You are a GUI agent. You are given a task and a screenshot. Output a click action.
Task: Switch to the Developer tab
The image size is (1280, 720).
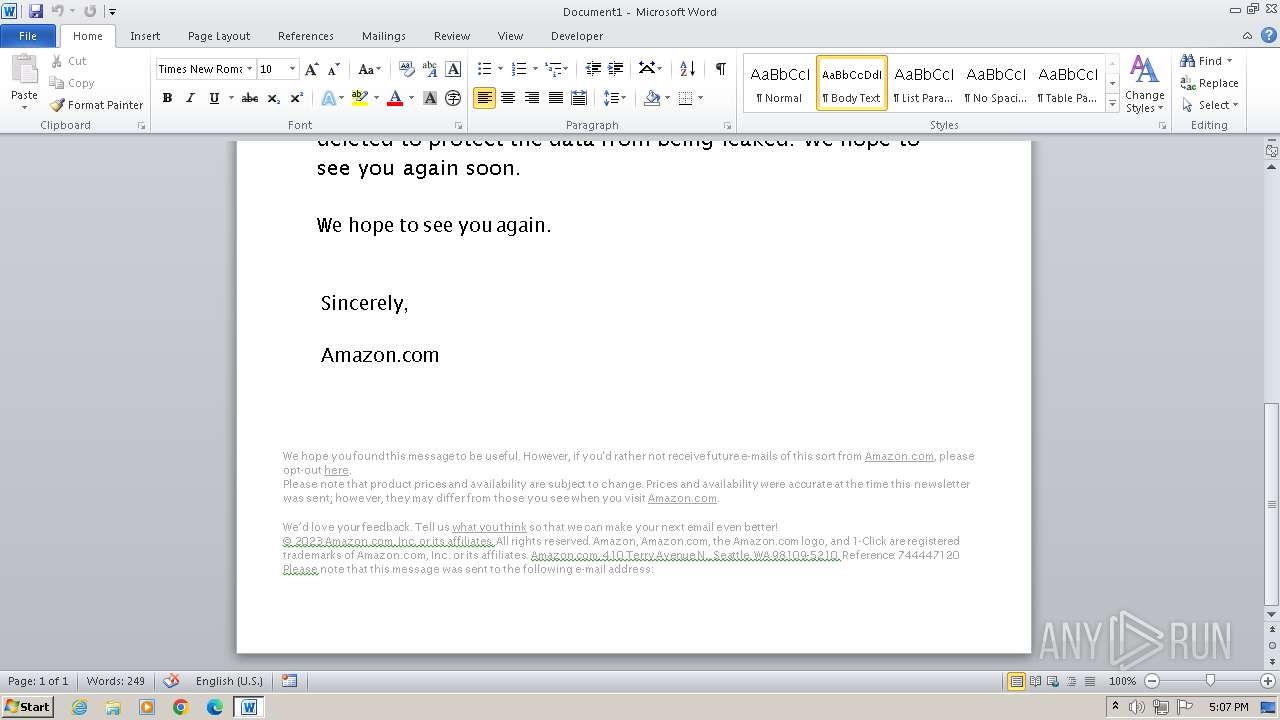tap(577, 36)
